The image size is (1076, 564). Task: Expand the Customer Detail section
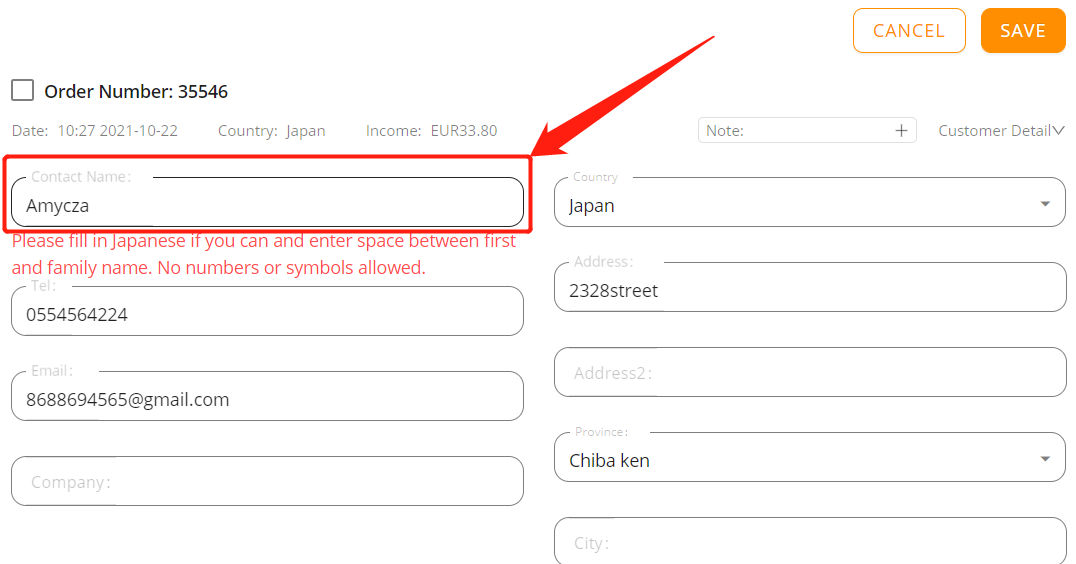point(1001,130)
